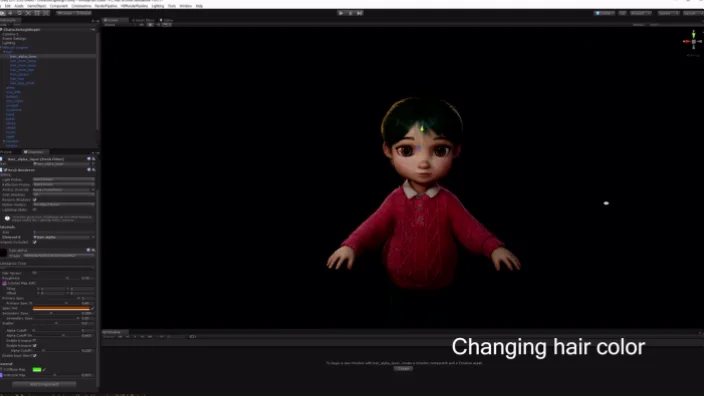Open the Light Probes dropdown
The height and width of the screenshot is (397, 704).
[64, 180]
